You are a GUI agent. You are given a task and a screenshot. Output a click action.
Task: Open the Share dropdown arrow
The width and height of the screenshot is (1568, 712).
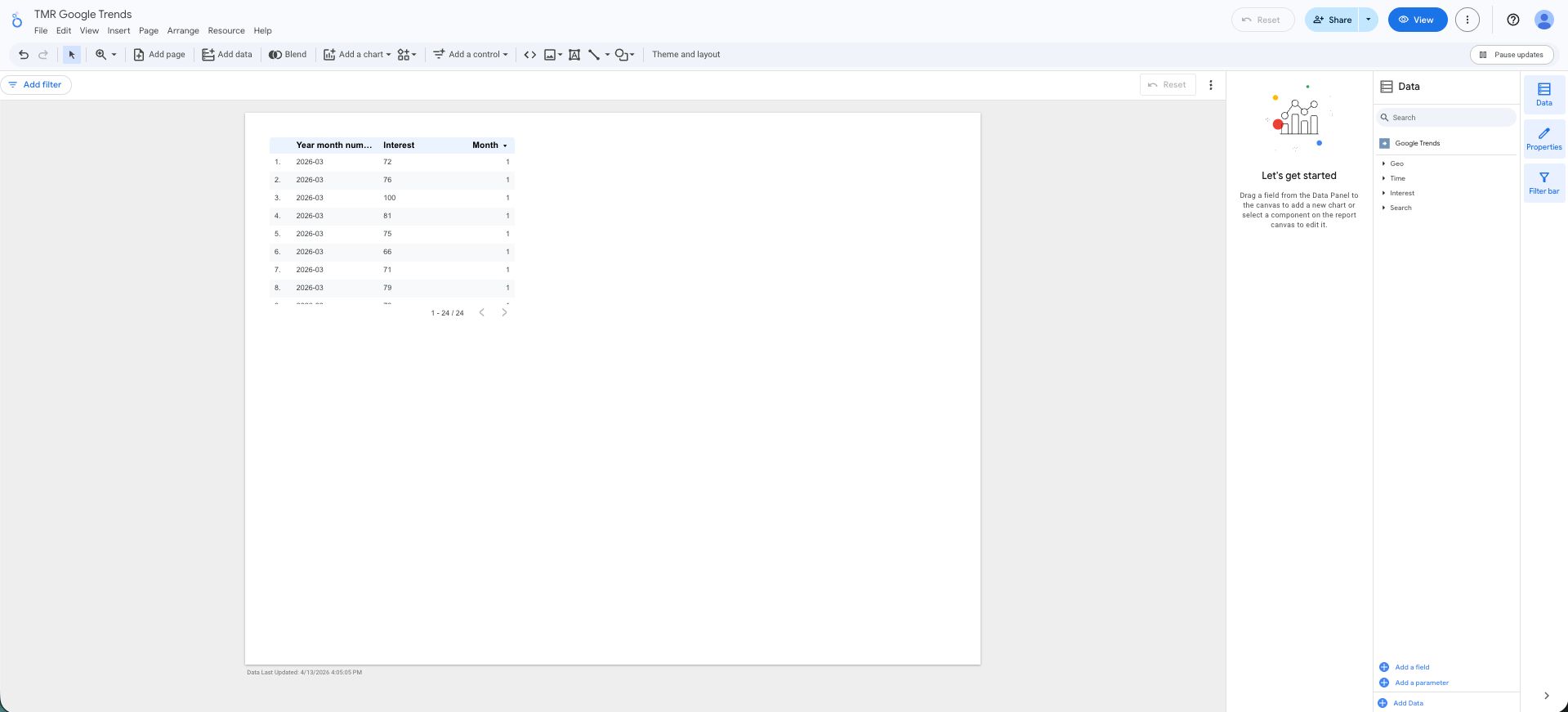pos(1368,20)
